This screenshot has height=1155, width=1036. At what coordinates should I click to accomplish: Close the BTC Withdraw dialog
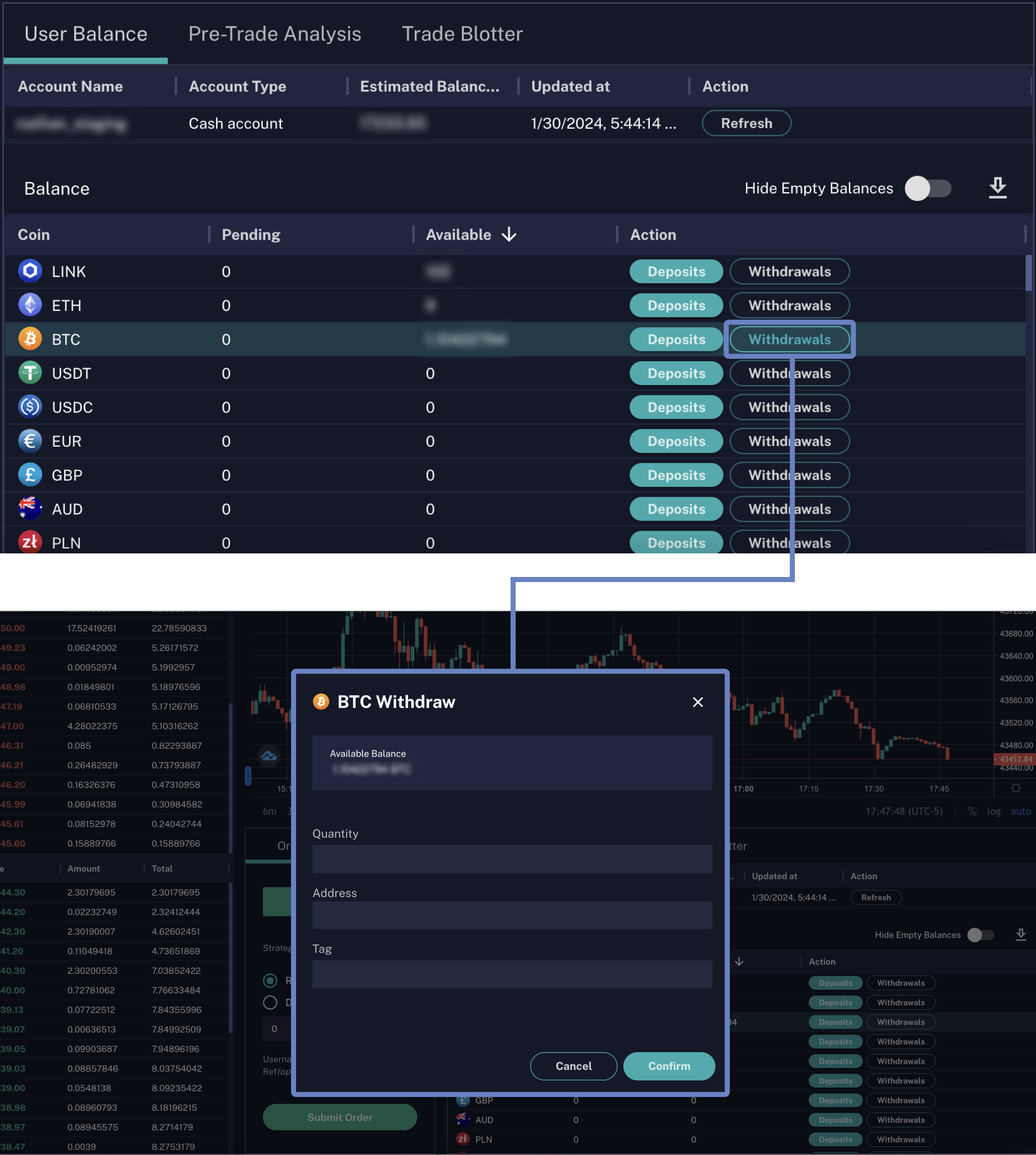(x=698, y=702)
